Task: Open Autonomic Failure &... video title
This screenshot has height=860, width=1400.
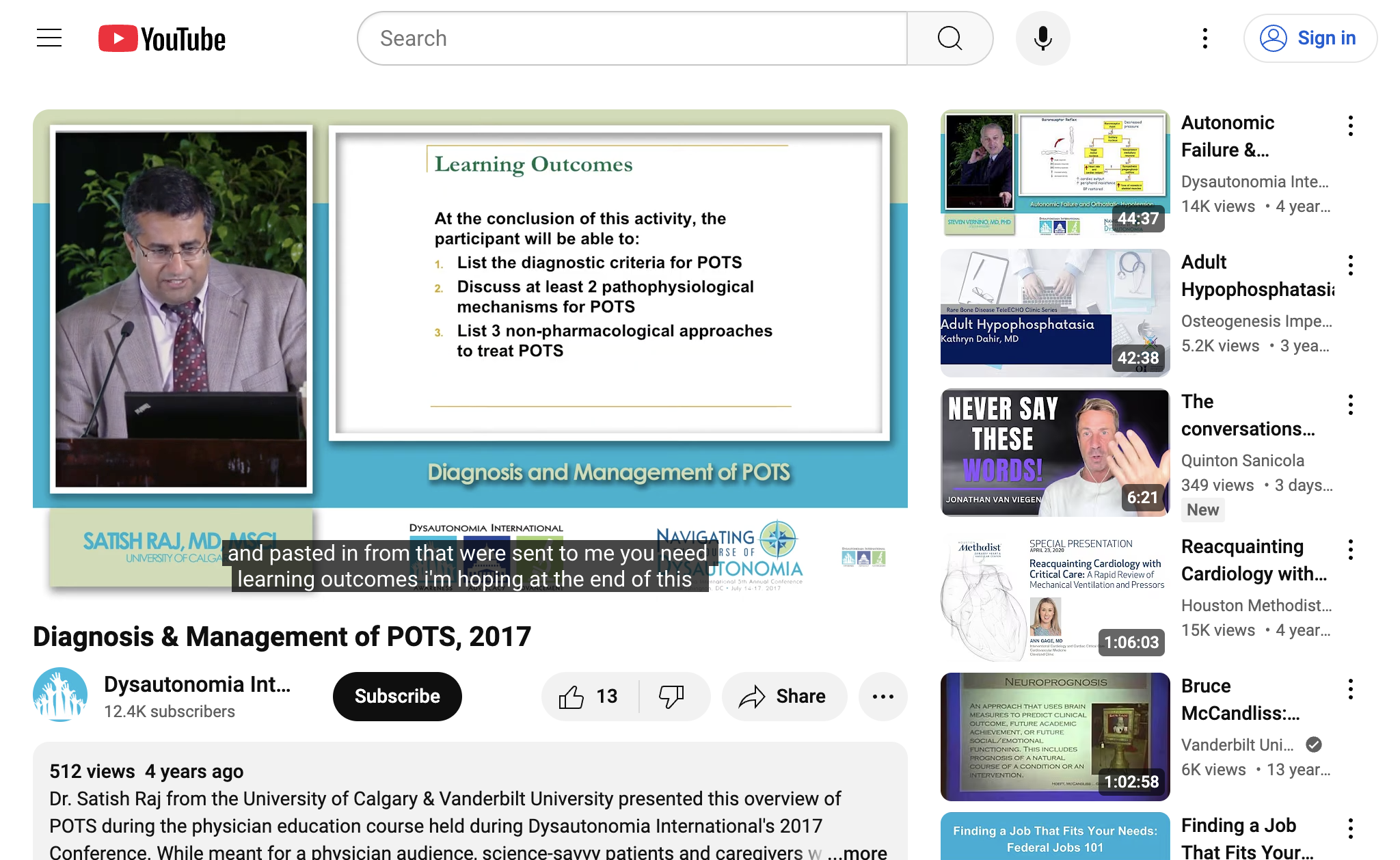Action: tap(1228, 136)
